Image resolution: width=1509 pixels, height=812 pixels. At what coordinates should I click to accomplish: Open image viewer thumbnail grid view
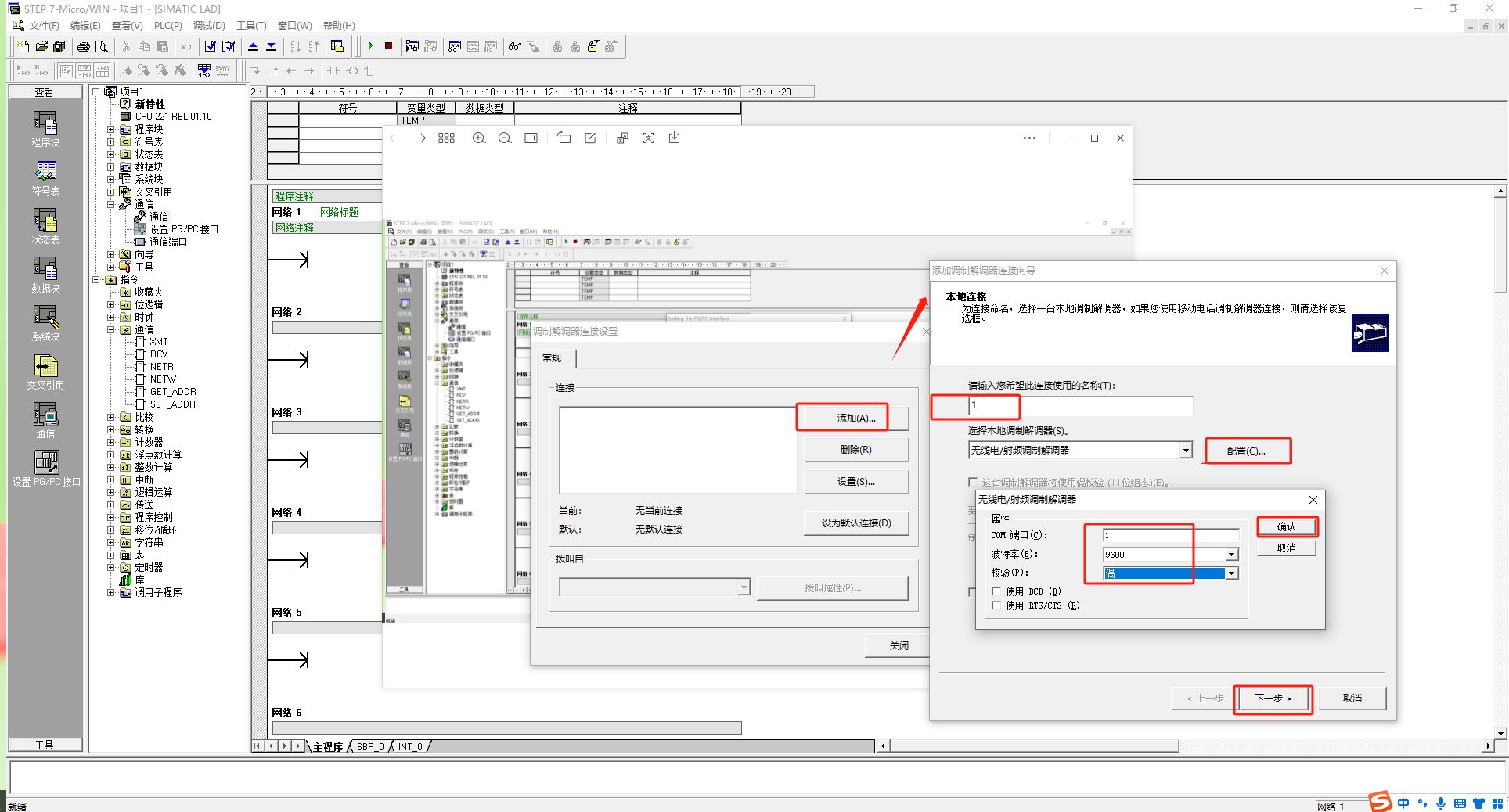pos(446,138)
